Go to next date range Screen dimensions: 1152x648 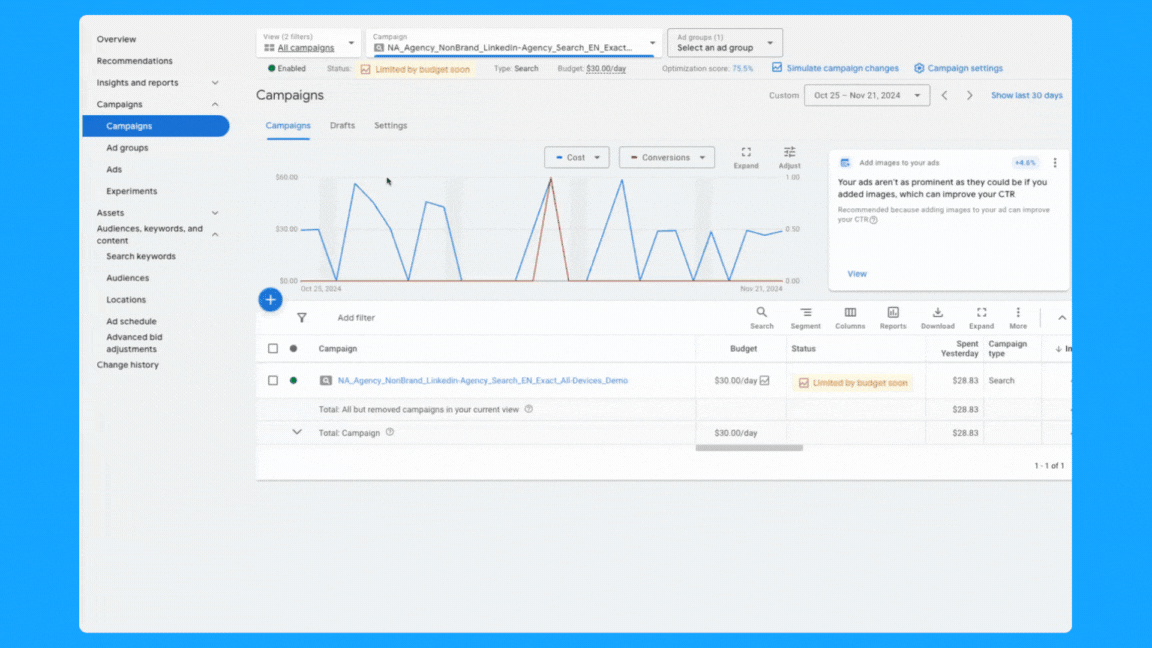coord(970,96)
